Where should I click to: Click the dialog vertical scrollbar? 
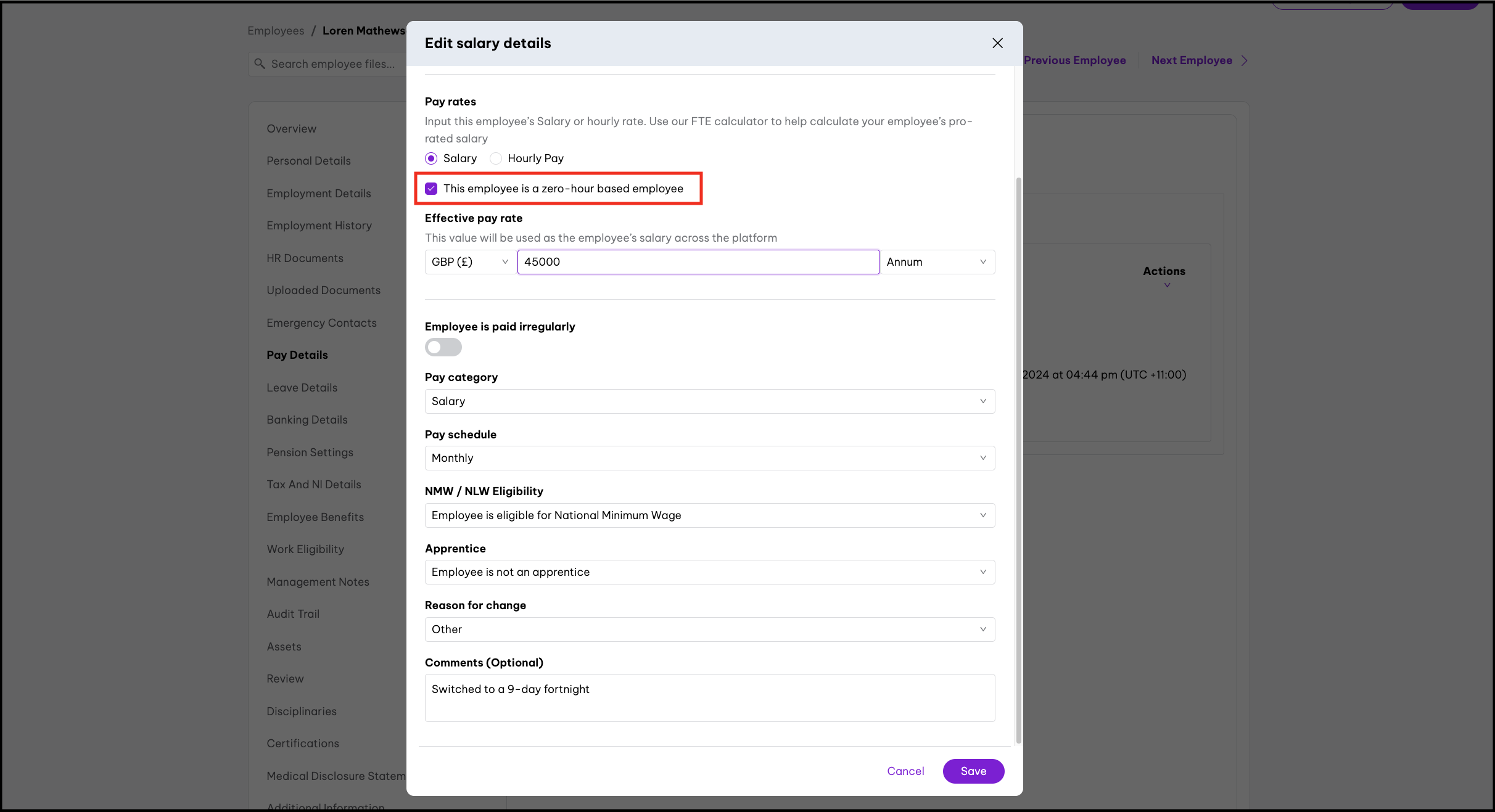click(x=1018, y=459)
